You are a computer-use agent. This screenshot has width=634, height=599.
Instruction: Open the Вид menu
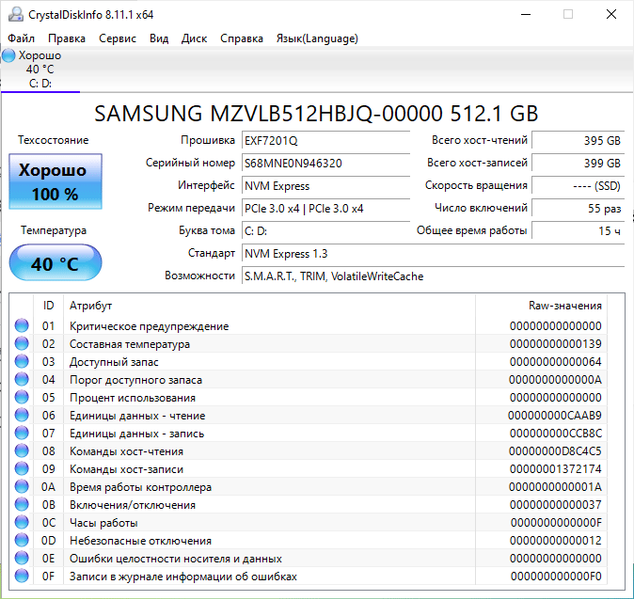159,38
